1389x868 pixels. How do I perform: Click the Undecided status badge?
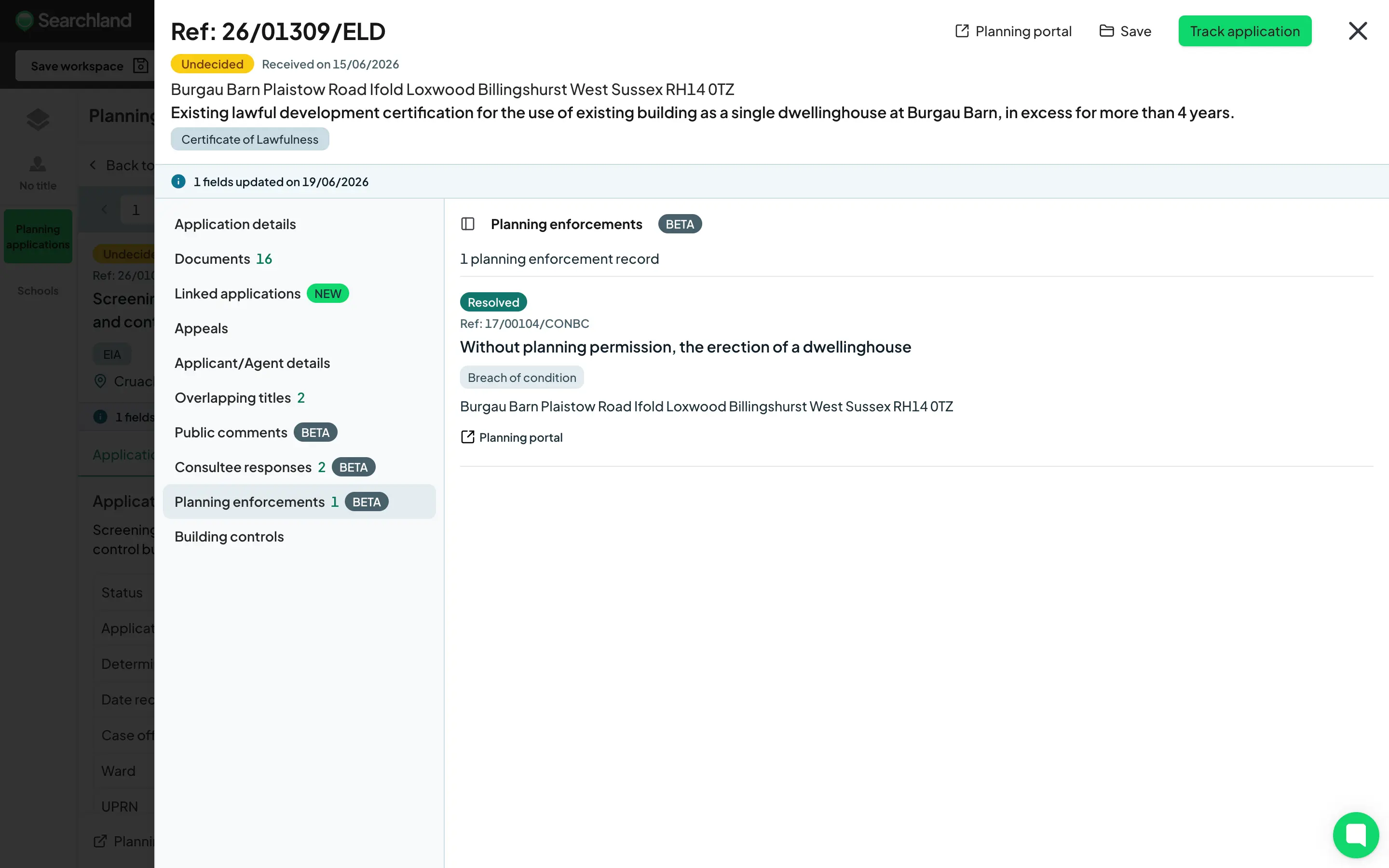click(212, 64)
